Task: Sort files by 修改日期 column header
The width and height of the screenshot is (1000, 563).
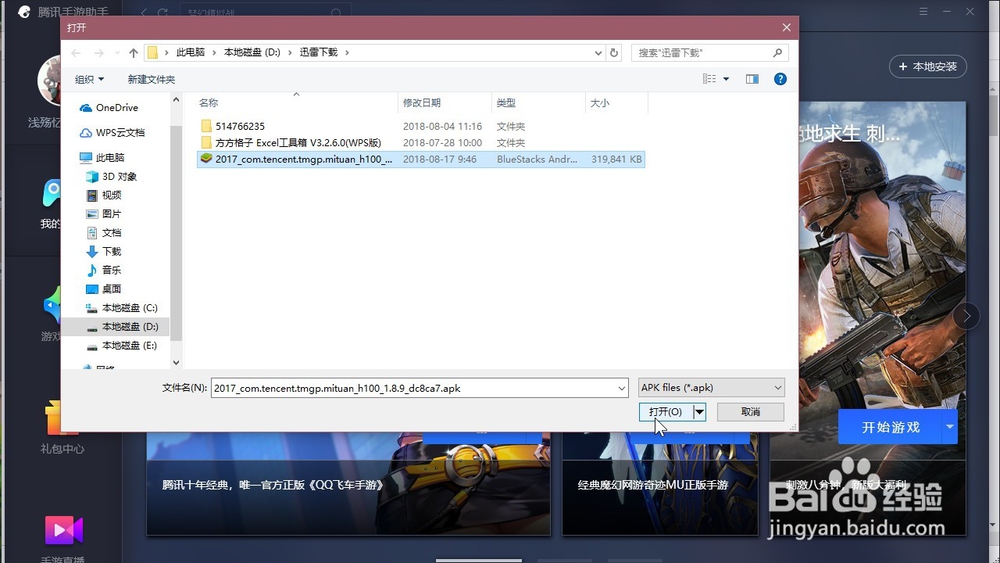Action: [x=445, y=103]
